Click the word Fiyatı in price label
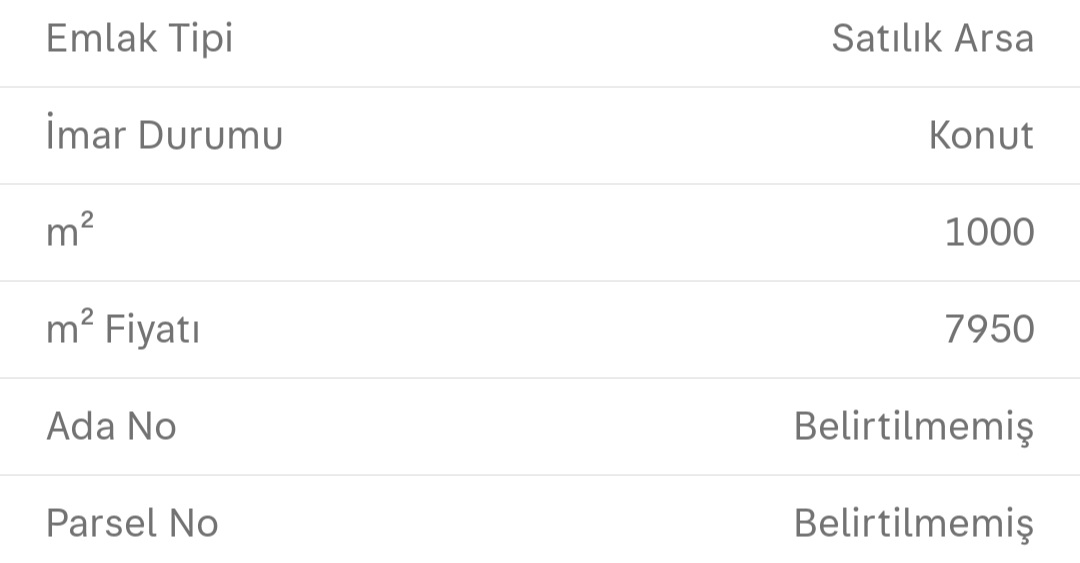 pos(152,329)
